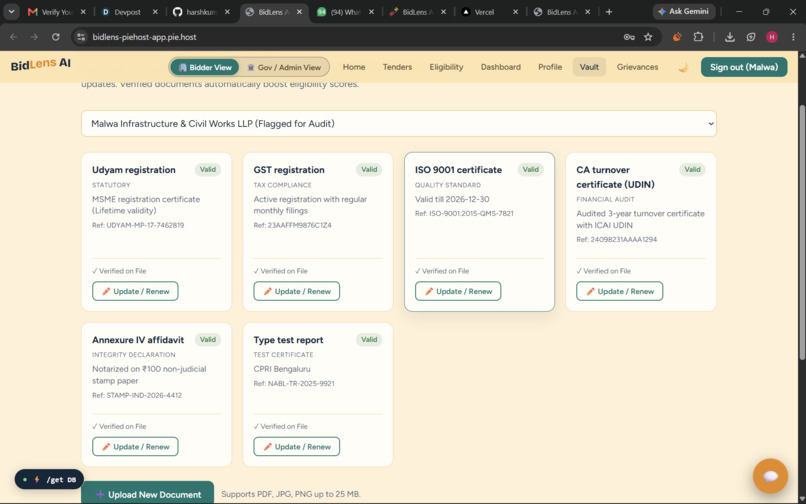Click the browser address bar URL
The width and height of the screenshot is (806, 504).
click(144, 37)
